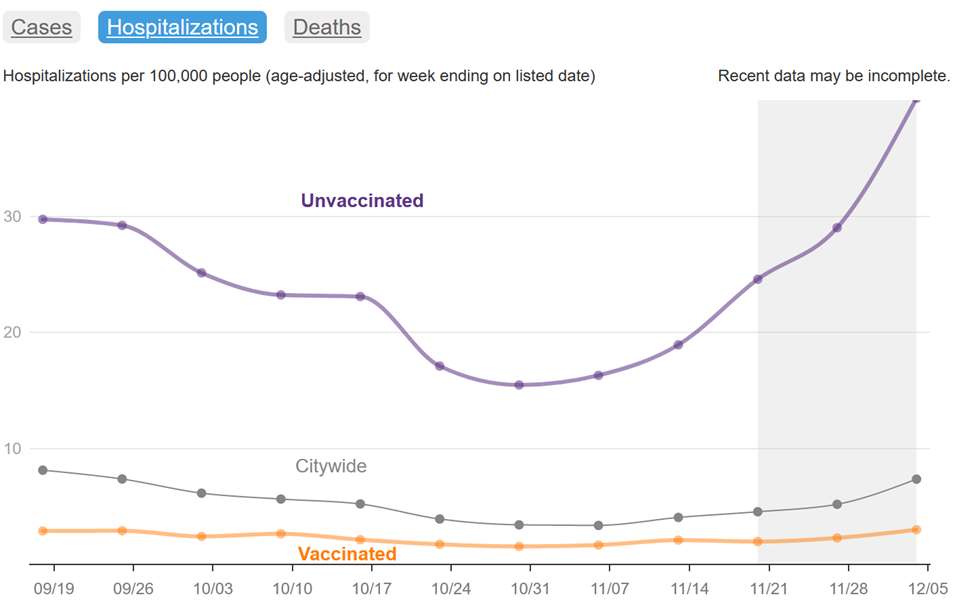Click the 'Recent data may be incomplete' note
Image resolution: width=957 pixels, height=603 pixels.
pyautogui.click(x=833, y=76)
